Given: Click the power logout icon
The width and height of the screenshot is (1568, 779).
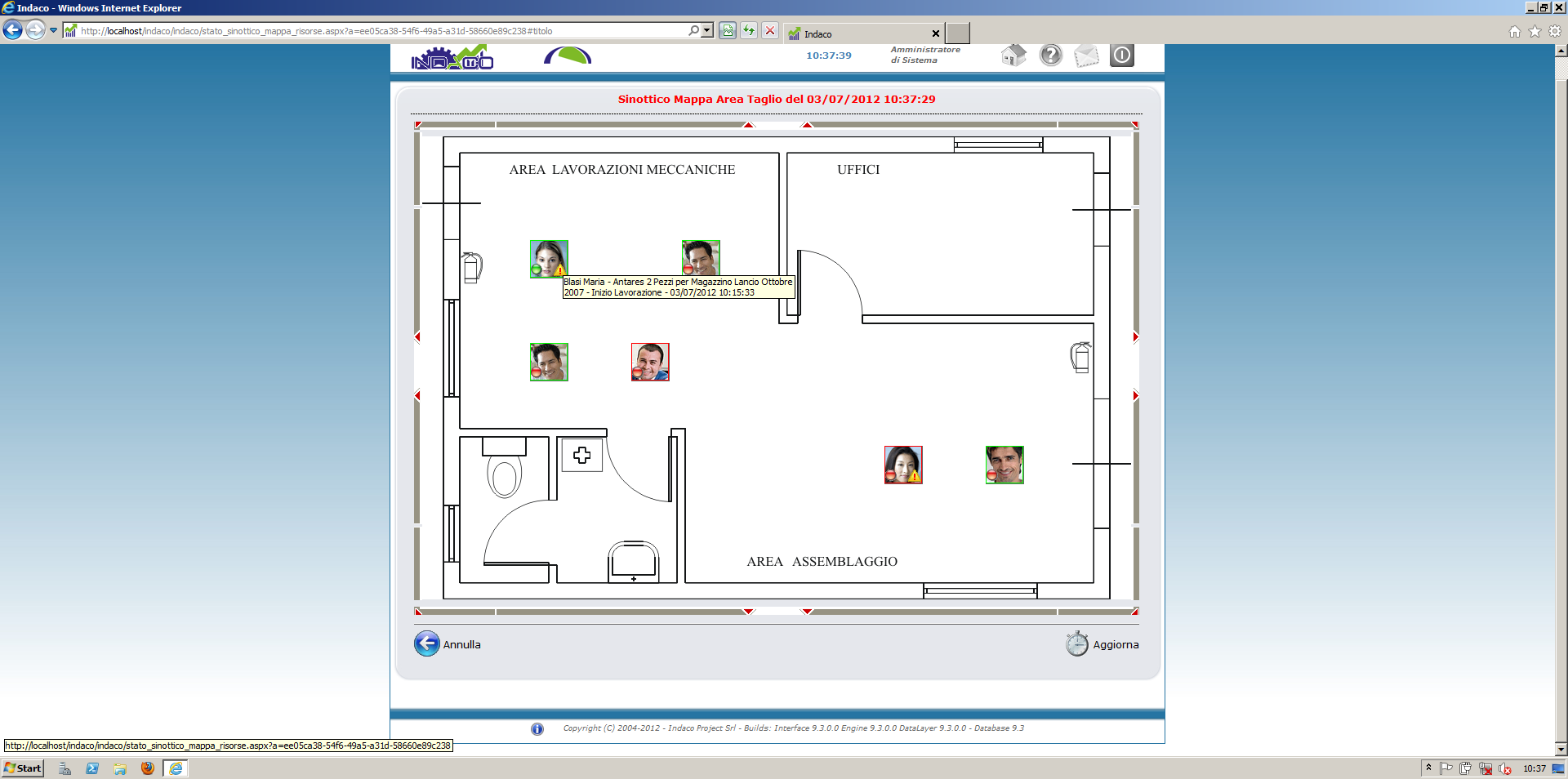Looking at the screenshot, I should tap(1122, 56).
